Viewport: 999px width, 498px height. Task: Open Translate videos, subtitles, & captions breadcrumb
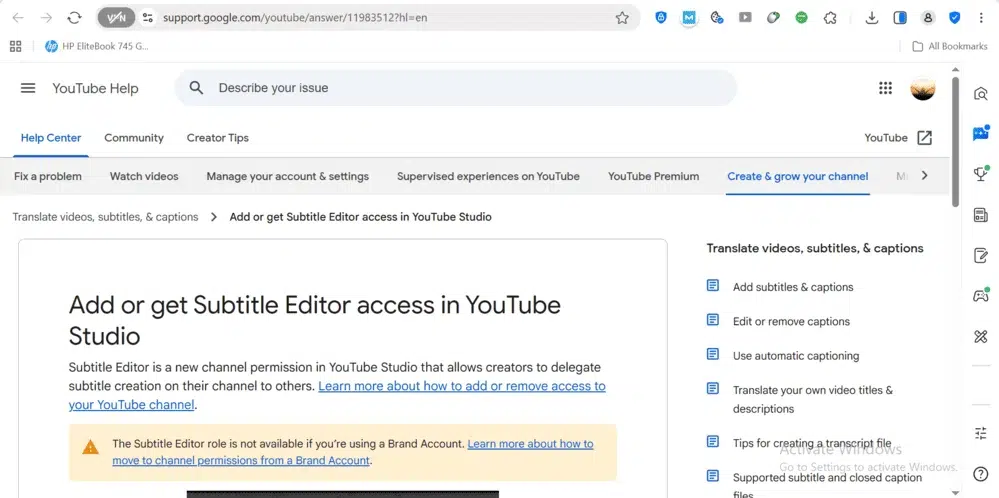click(x=105, y=217)
